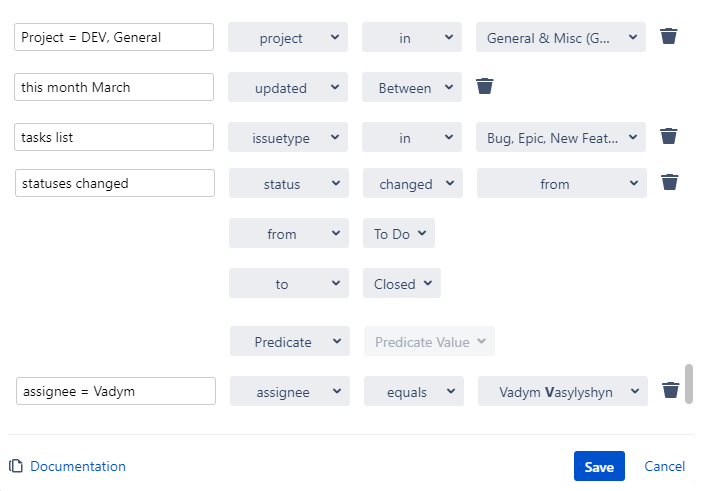Cancel the filter editing
The width and height of the screenshot is (703, 491).
665,467
